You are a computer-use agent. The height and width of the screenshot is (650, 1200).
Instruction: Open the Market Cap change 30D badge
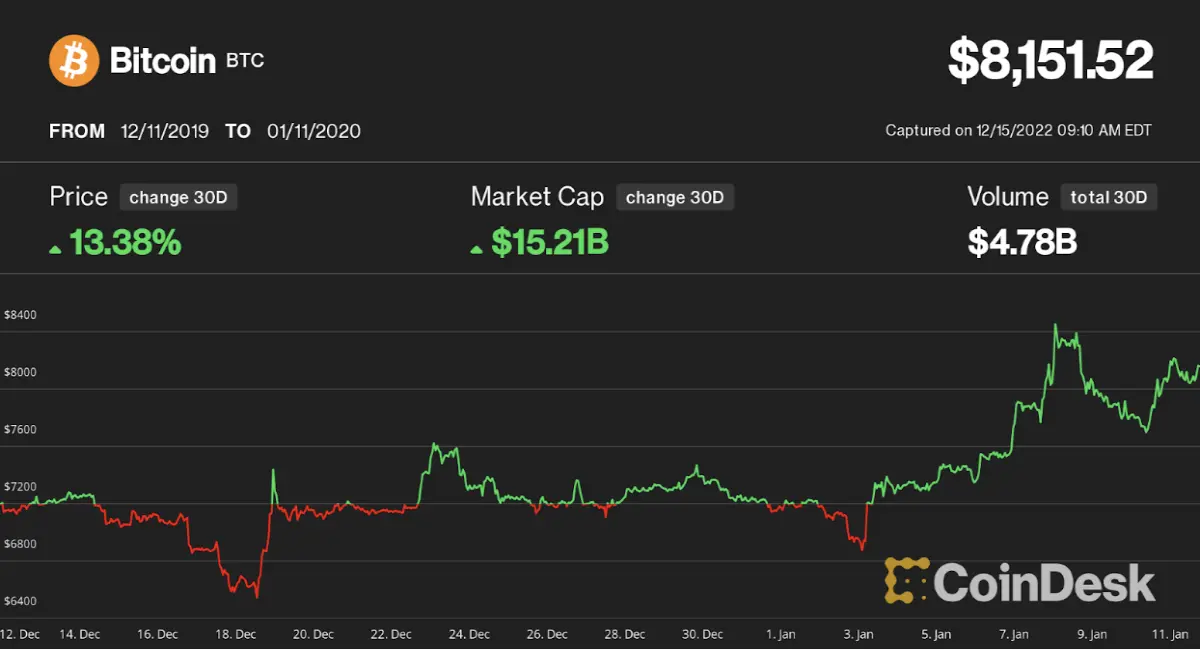click(675, 197)
